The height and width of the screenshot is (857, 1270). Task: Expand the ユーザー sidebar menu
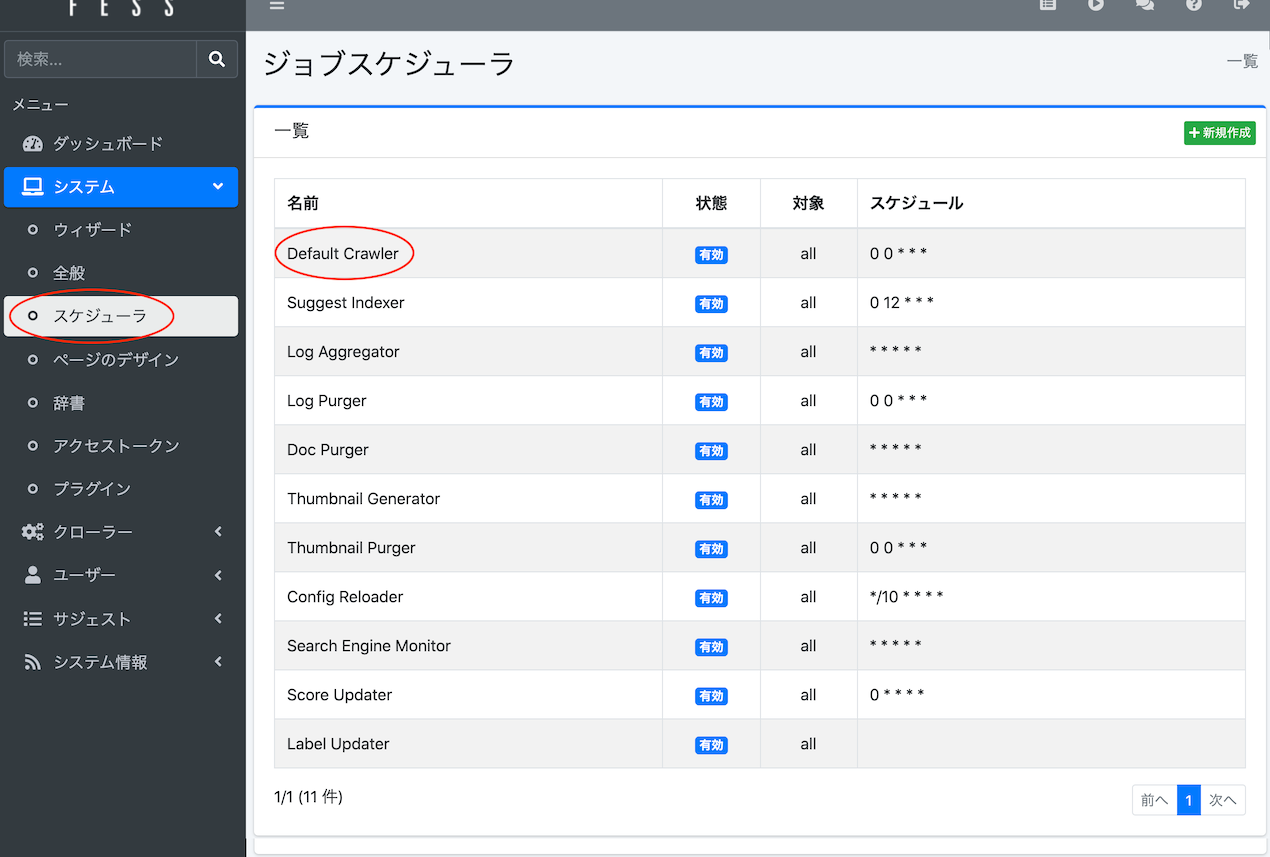point(120,575)
